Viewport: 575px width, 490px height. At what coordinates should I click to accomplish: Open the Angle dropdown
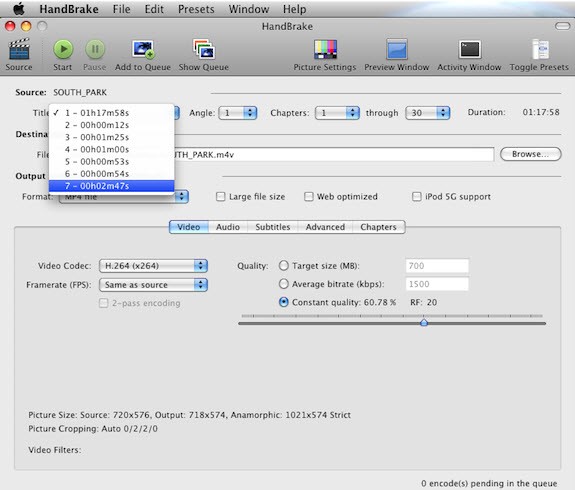point(238,113)
